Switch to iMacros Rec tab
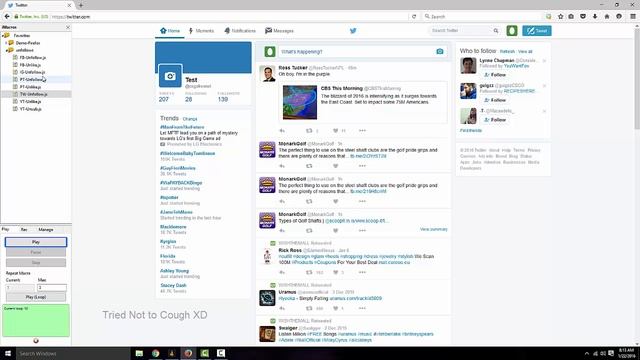The image size is (640, 360). (x=24, y=229)
